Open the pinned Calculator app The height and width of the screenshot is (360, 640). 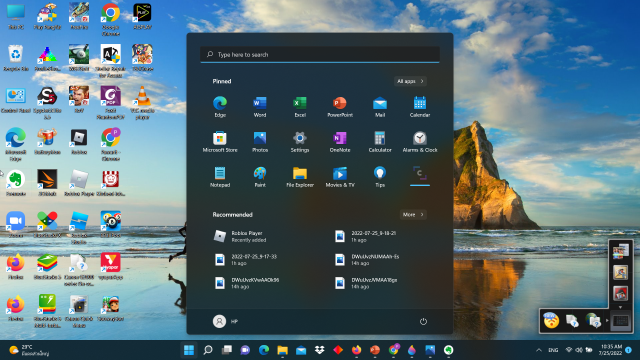click(380, 142)
